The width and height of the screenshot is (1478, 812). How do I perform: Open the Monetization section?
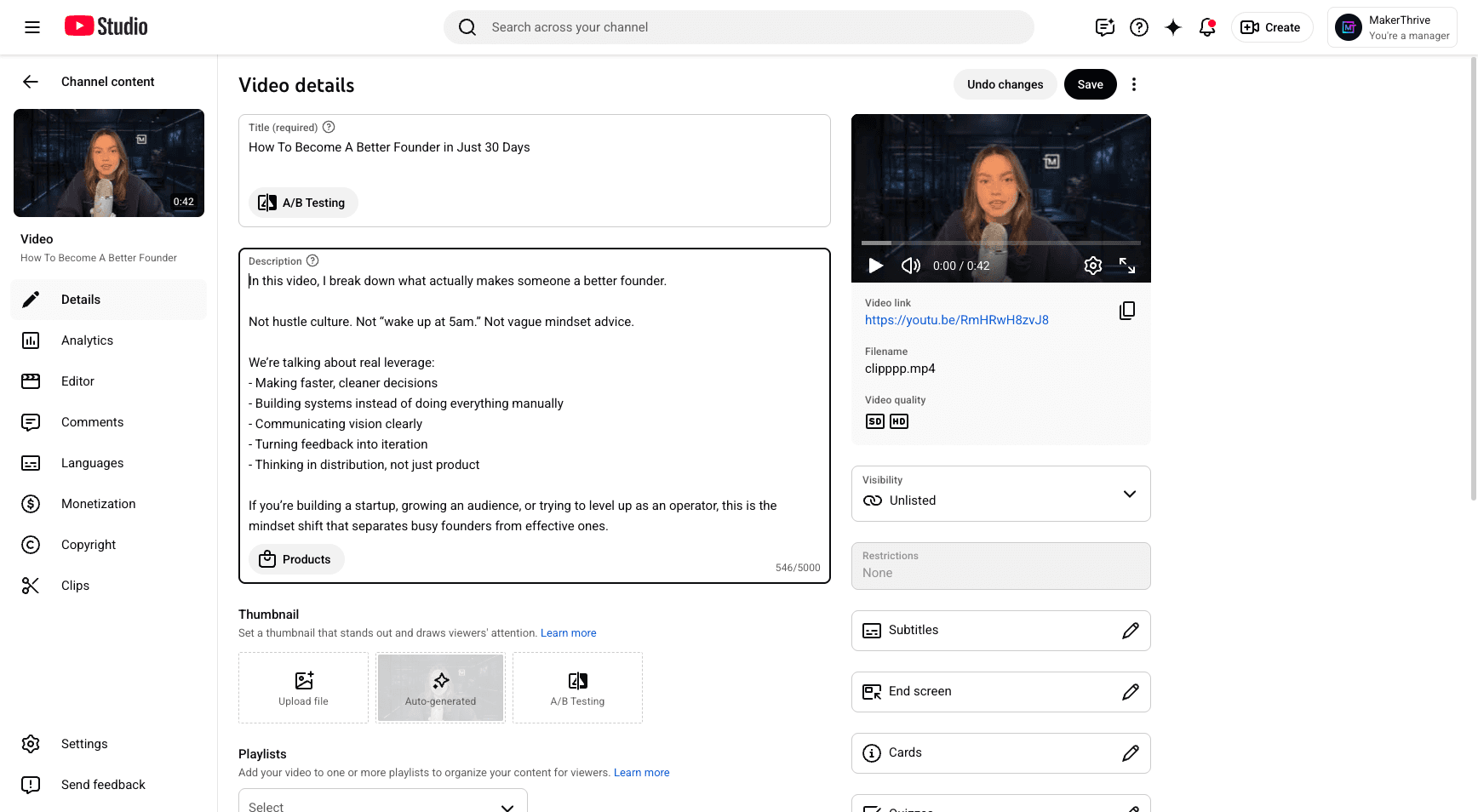(x=109, y=504)
